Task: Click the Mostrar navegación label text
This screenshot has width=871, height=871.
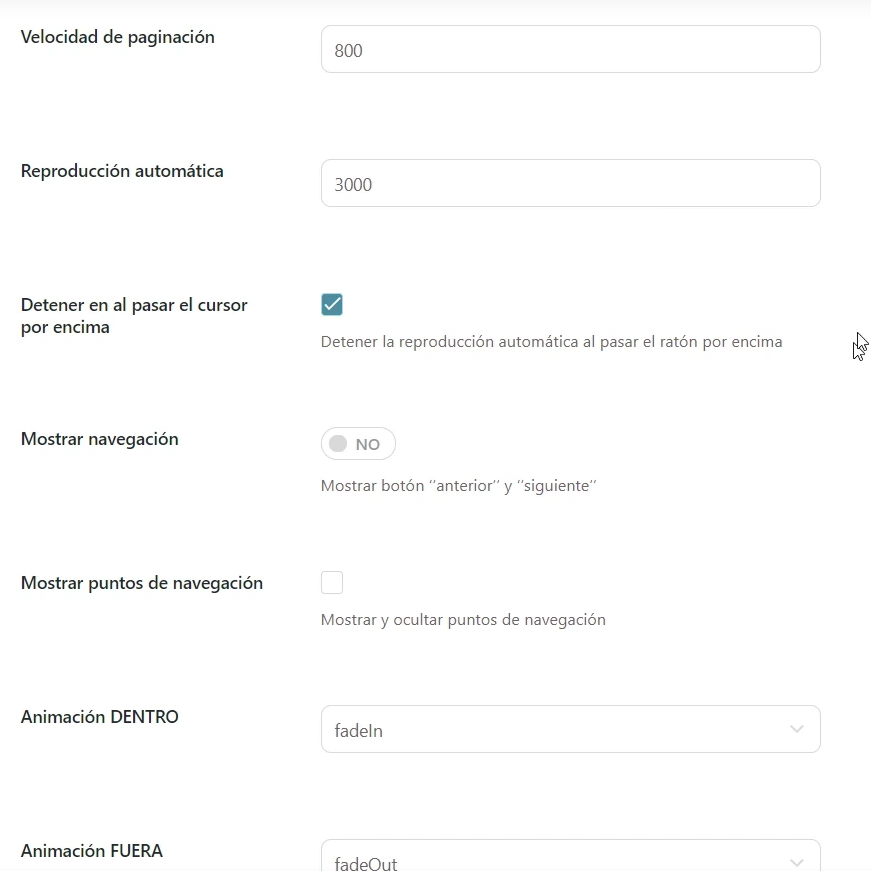Action: click(100, 439)
